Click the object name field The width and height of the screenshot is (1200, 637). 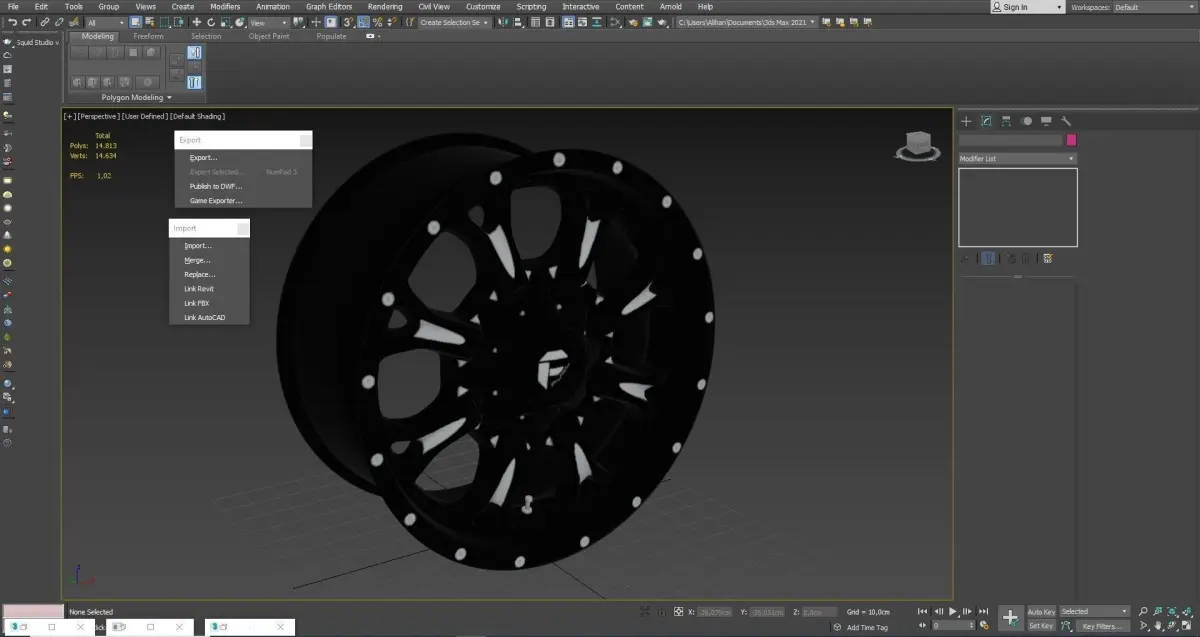click(x=1011, y=141)
